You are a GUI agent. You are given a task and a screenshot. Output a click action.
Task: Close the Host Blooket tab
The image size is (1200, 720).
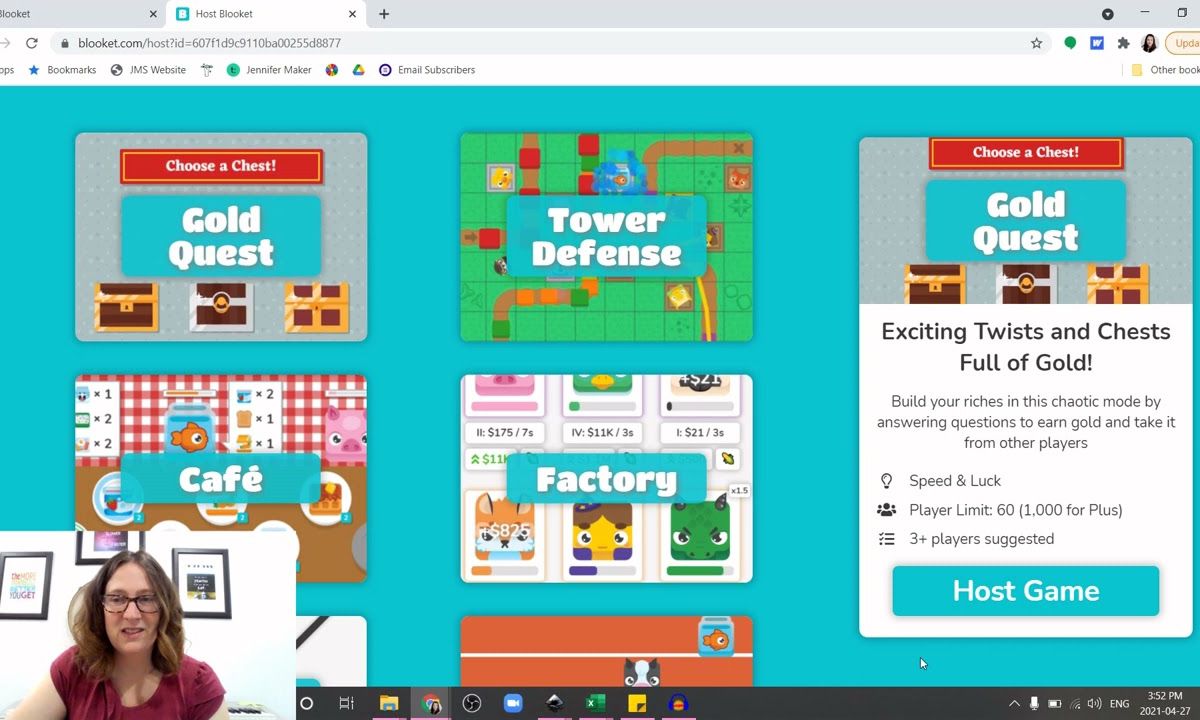(352, 14)
